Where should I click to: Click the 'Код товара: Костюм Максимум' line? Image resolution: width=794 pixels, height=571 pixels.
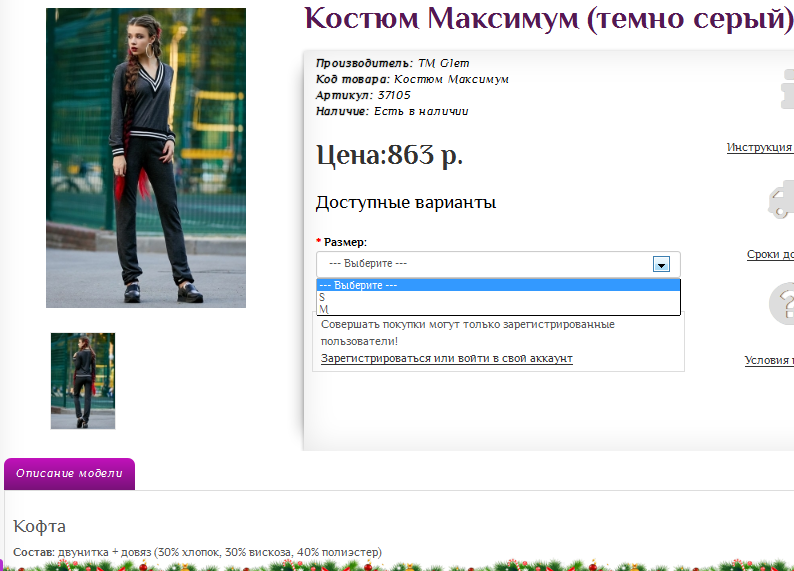[x=412, y=79]
